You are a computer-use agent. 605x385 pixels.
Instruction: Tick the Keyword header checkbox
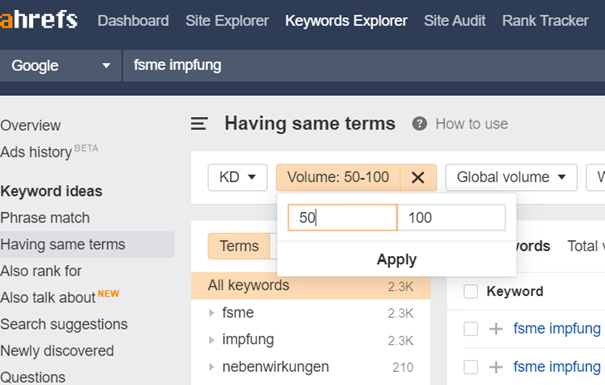click(x=471, y=291)
